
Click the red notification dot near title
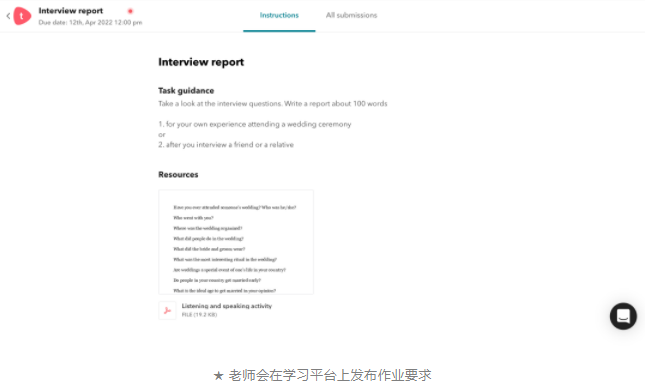(x=130, y=11)
